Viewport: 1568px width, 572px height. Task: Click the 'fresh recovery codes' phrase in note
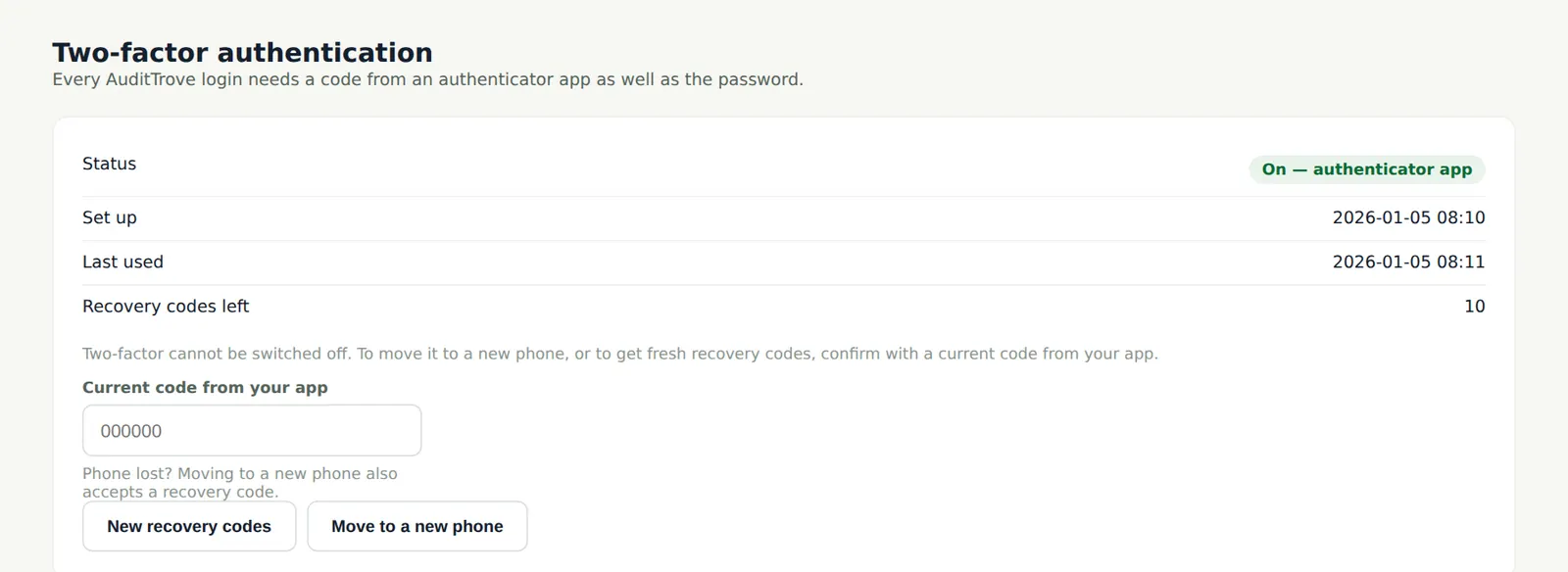728,354
